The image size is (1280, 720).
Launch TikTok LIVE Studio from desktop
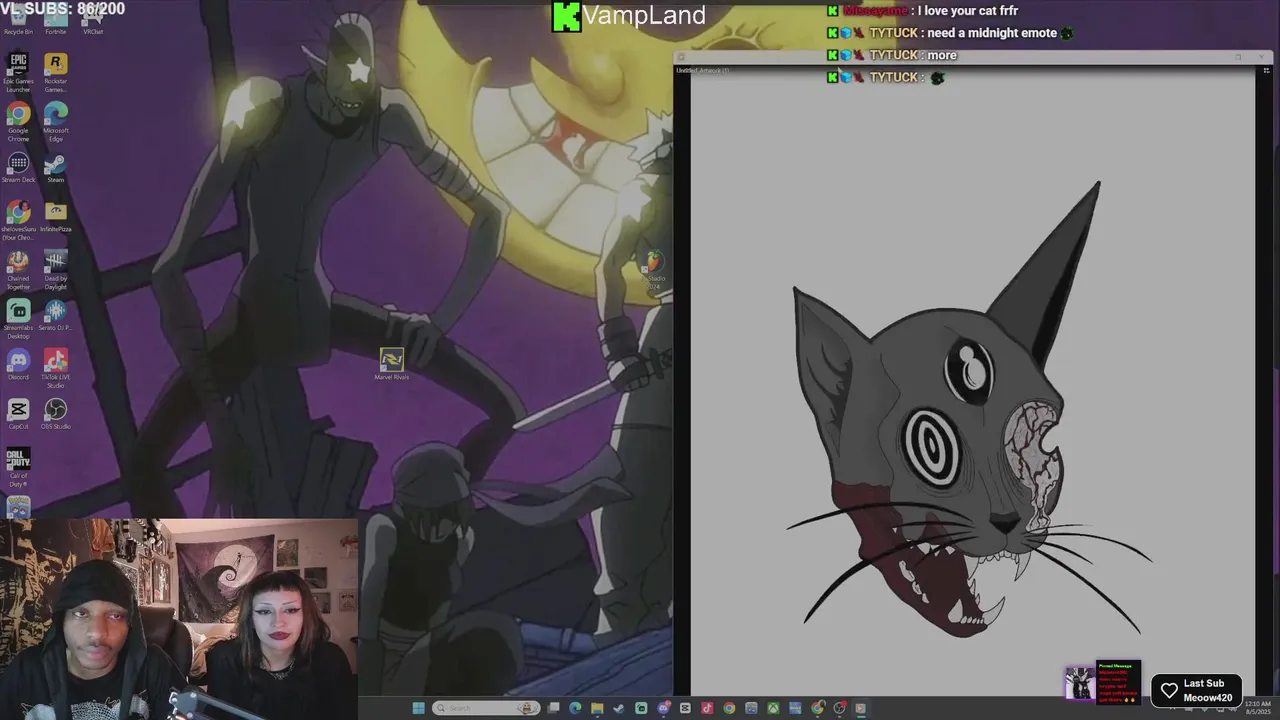[x=56, y=368]
